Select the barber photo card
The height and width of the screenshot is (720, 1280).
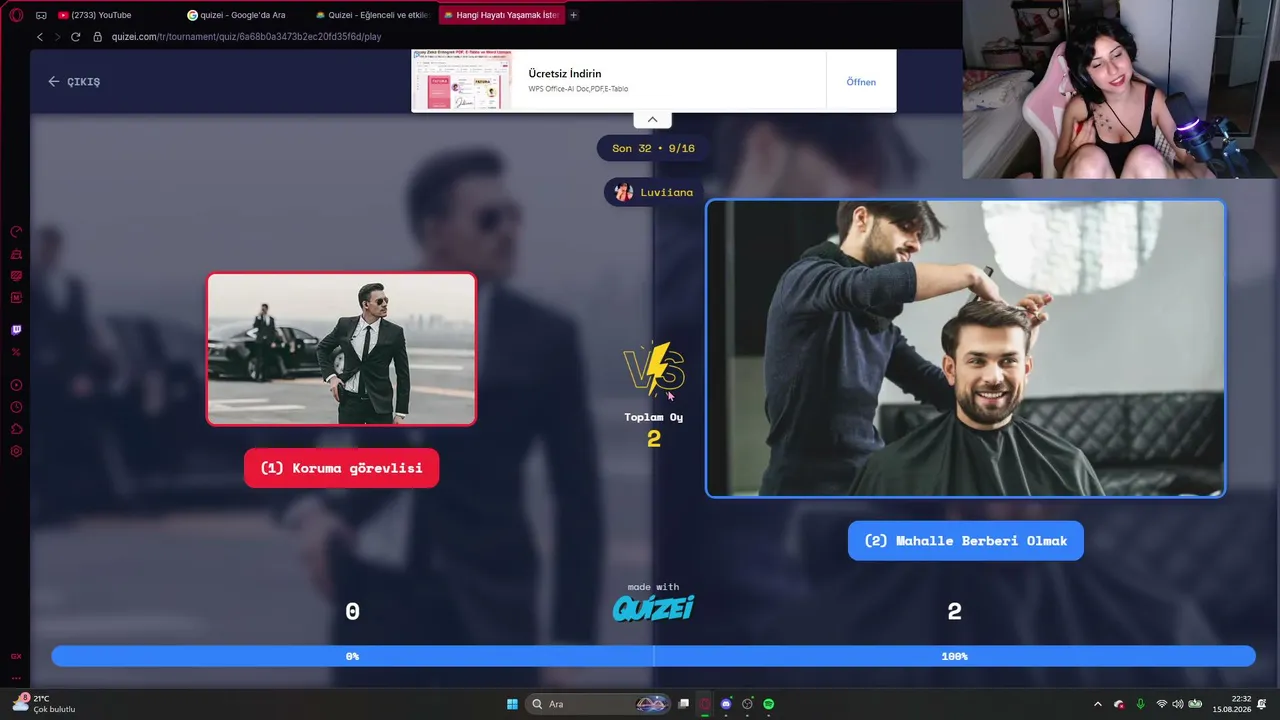click(x=965, y=348)
